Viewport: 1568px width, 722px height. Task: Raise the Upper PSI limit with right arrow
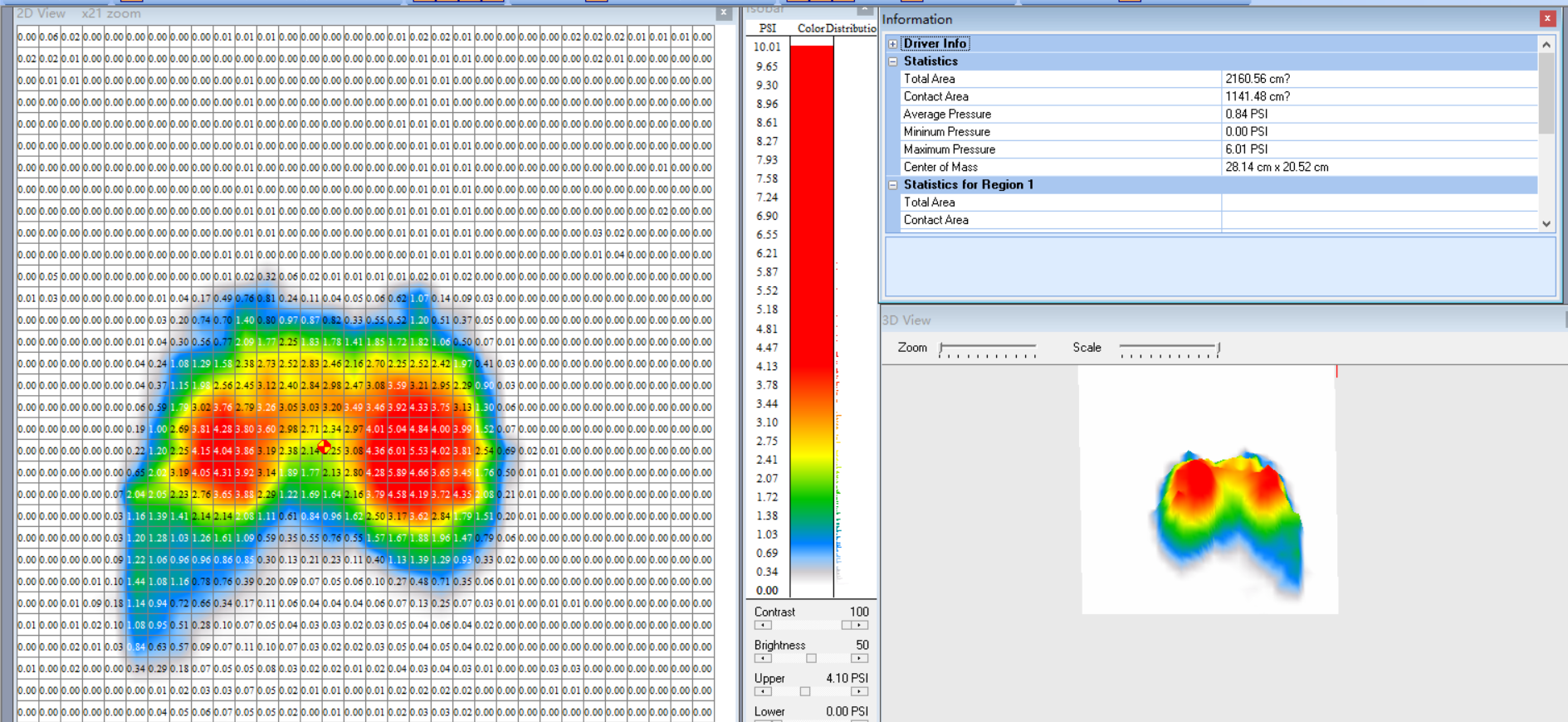860,691
